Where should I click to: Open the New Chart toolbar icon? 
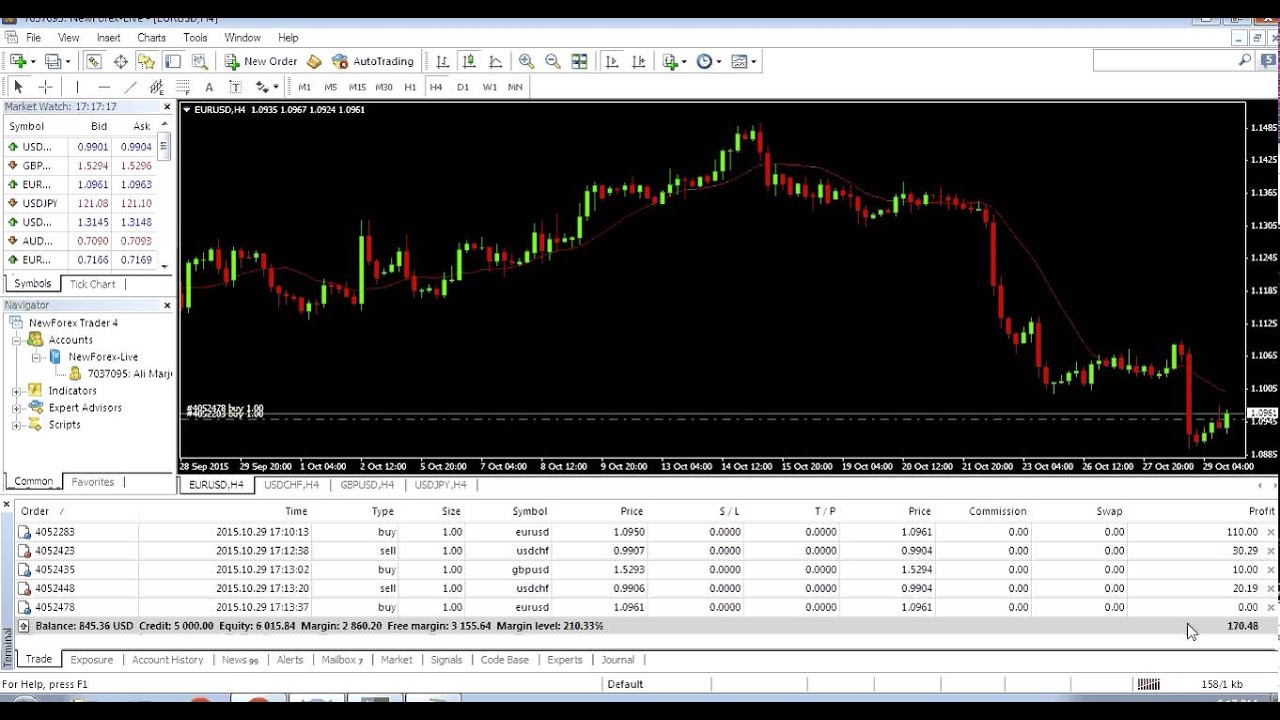[18, 61]
